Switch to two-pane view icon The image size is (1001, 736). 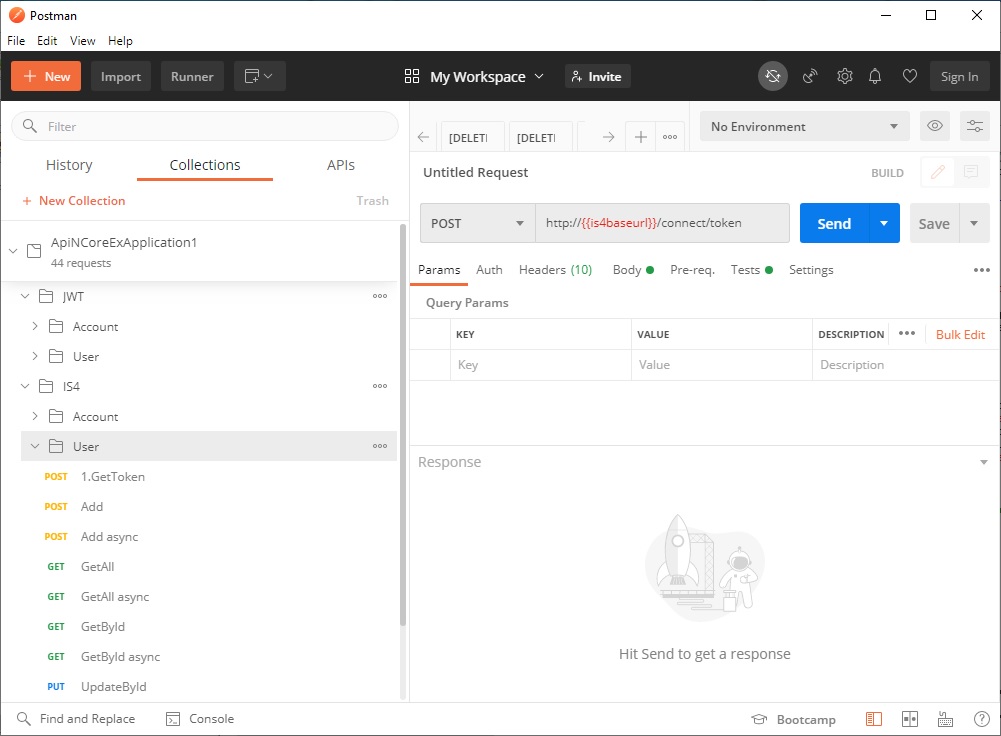(x=910, y=719)
